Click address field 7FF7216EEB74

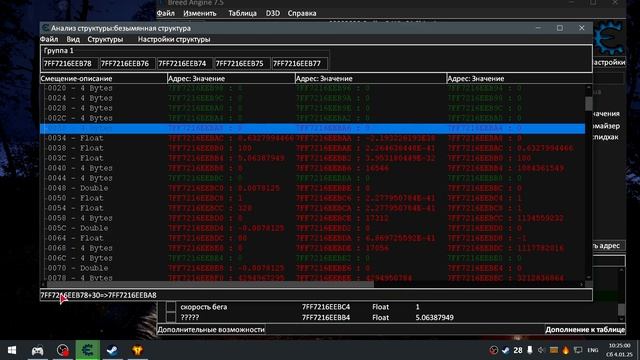[184, 64]
